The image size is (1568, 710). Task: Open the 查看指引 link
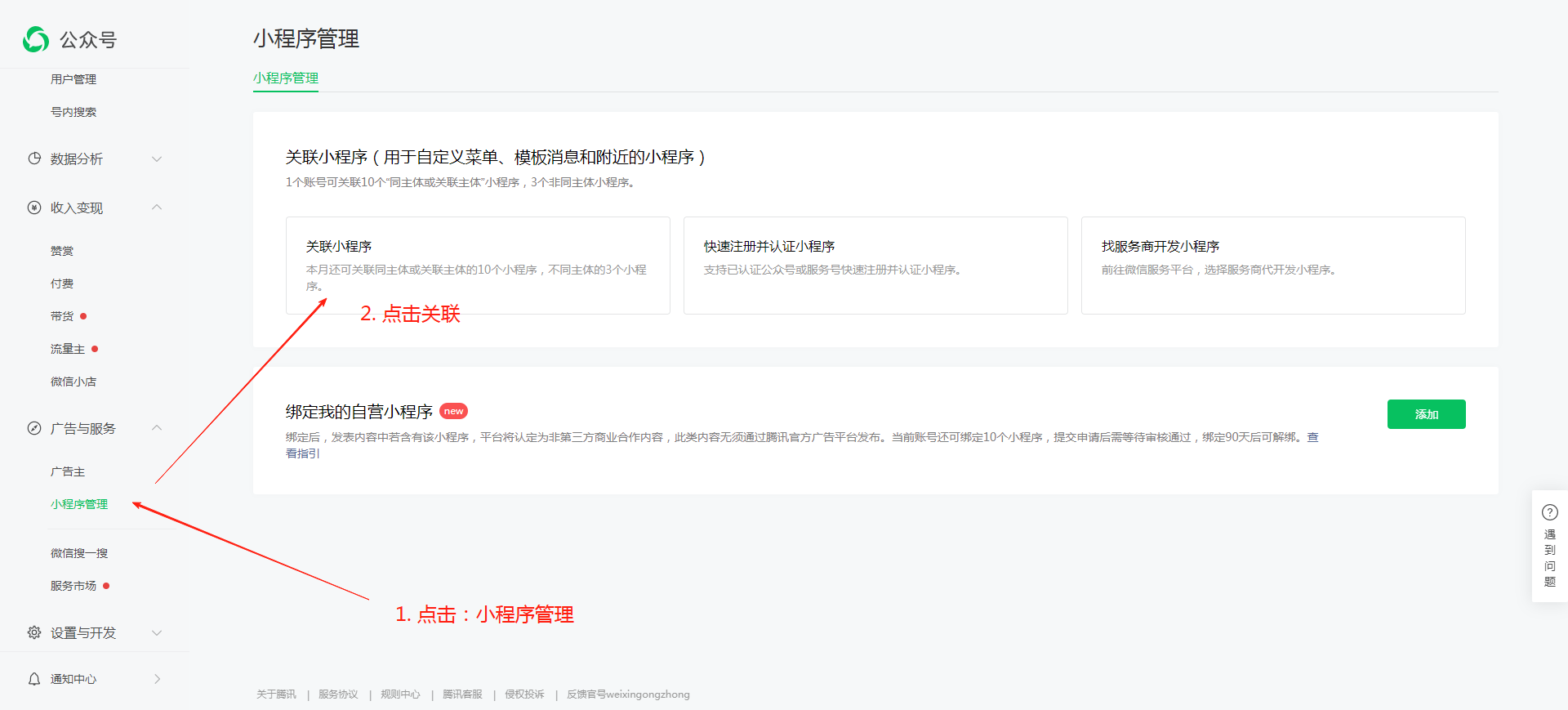click(303, 453)
